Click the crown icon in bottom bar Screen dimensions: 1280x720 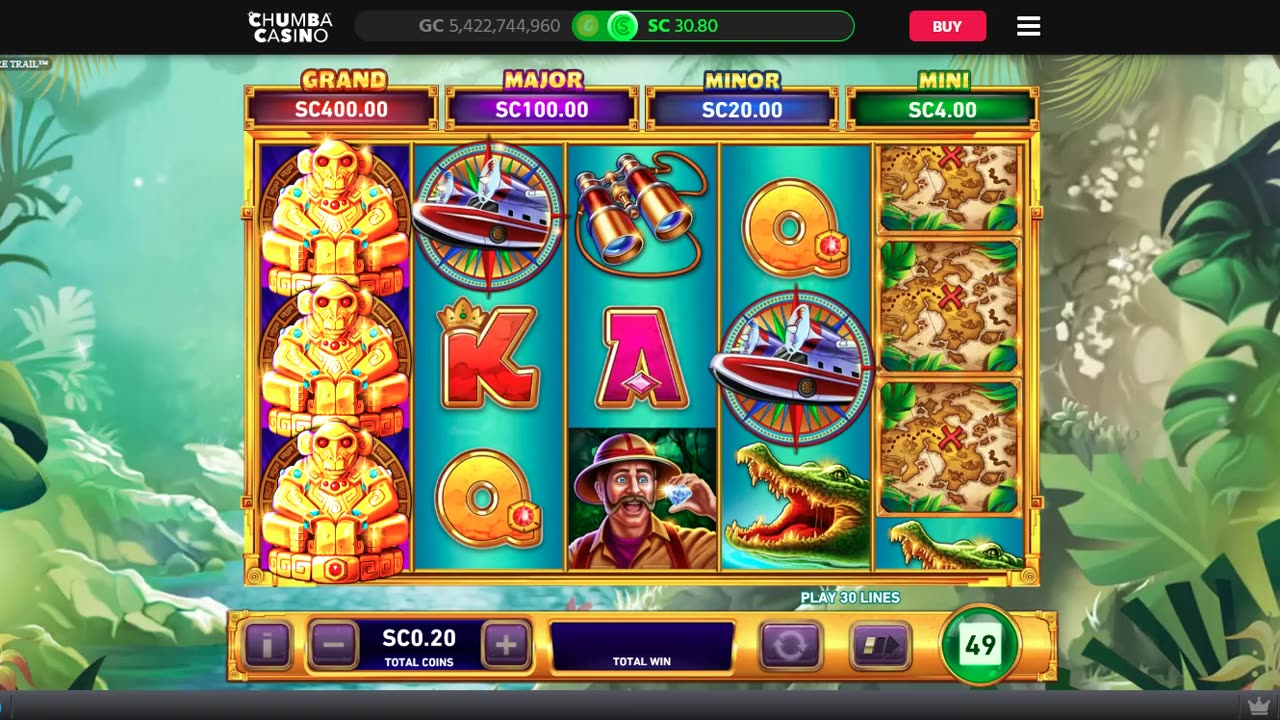coord(1259,706)
